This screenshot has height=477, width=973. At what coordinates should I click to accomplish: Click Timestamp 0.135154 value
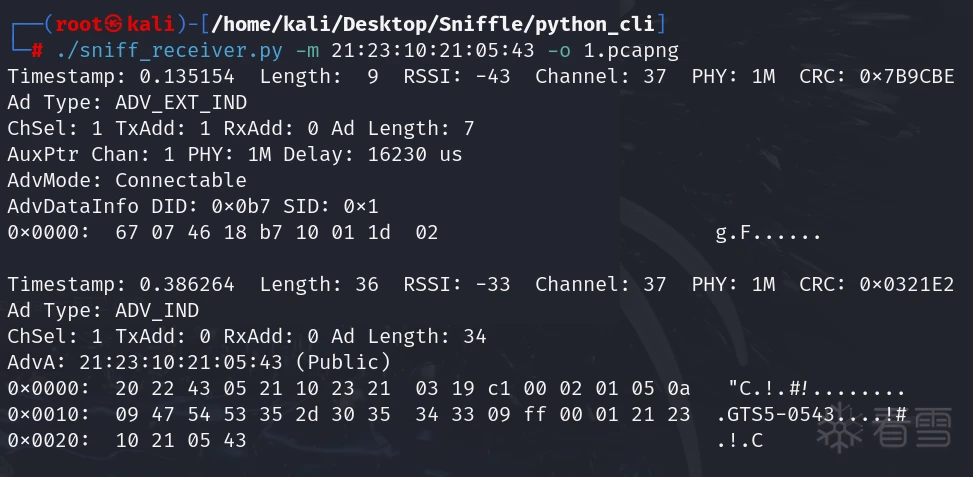187,76
